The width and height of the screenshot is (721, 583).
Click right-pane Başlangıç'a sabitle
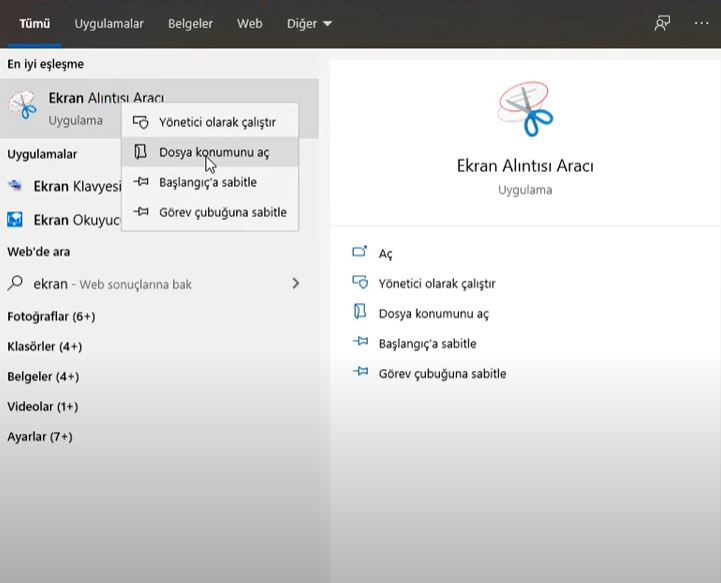pos(427,343)
